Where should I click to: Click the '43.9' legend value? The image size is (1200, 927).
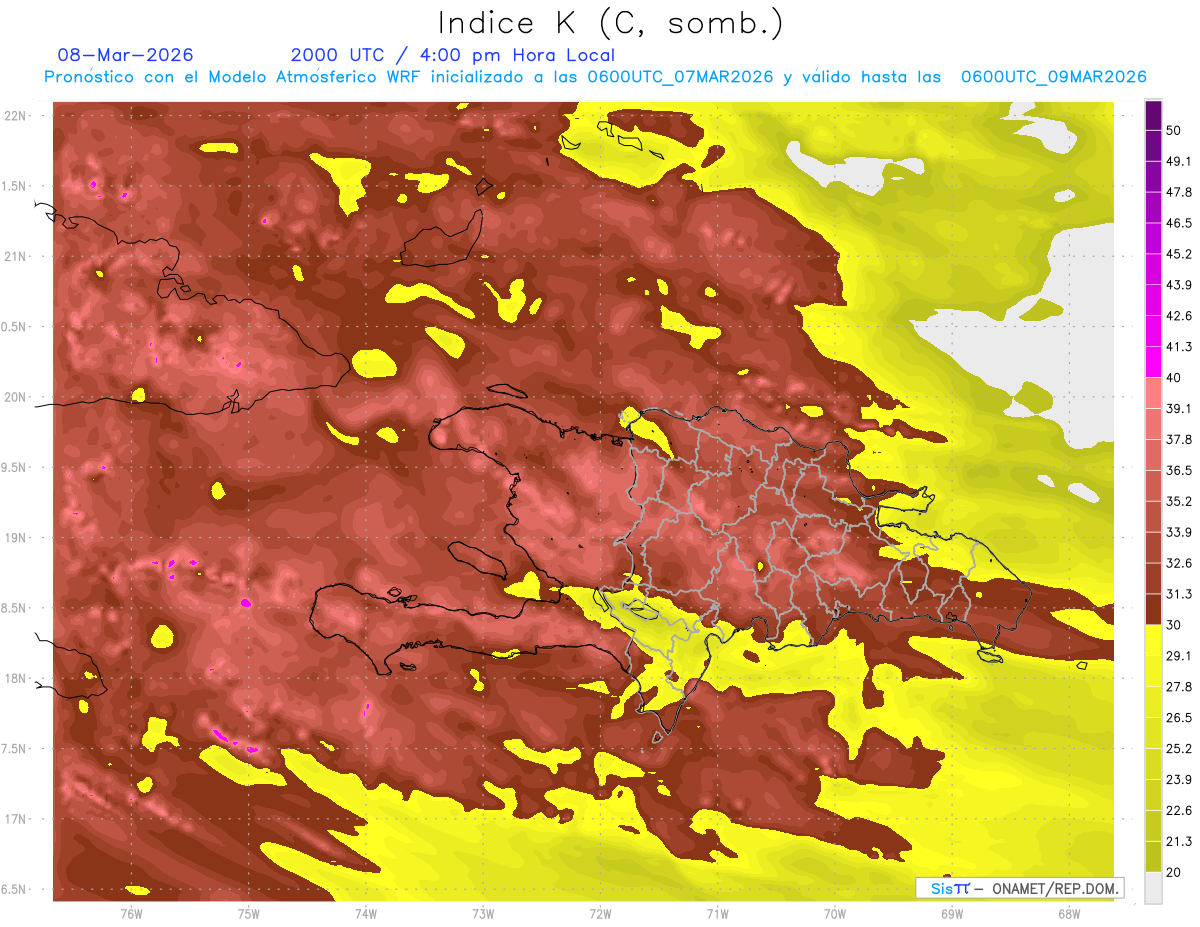pos(1178,285)
